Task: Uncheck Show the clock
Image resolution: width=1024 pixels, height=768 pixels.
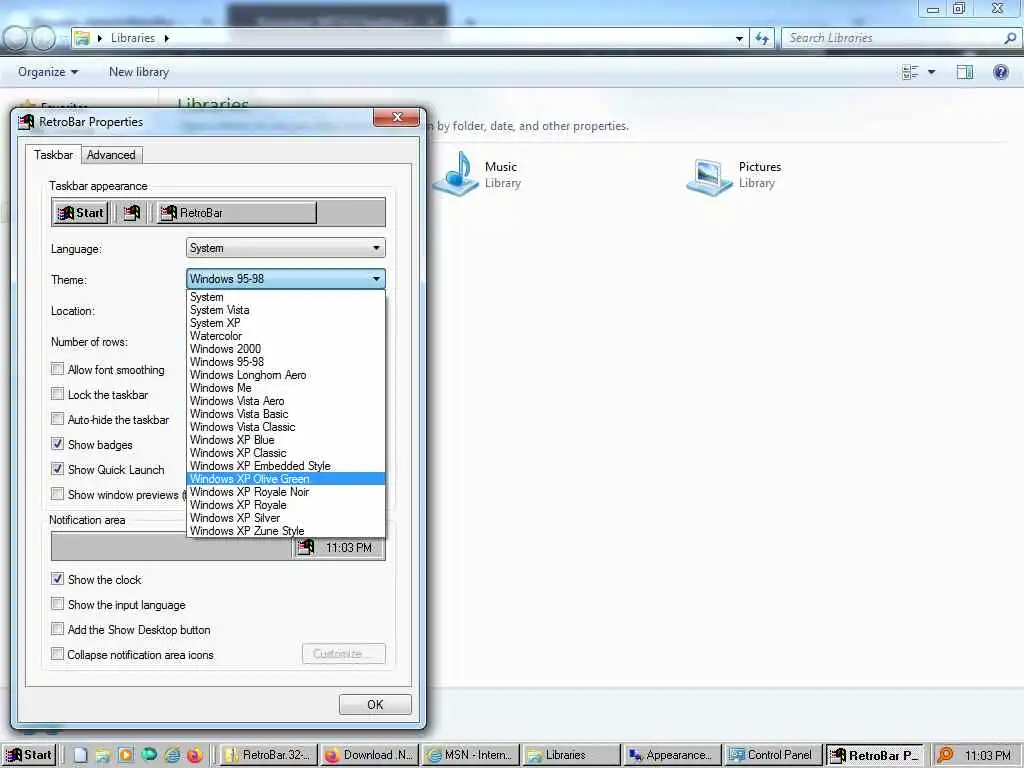Action: click(x=57, y=579)
